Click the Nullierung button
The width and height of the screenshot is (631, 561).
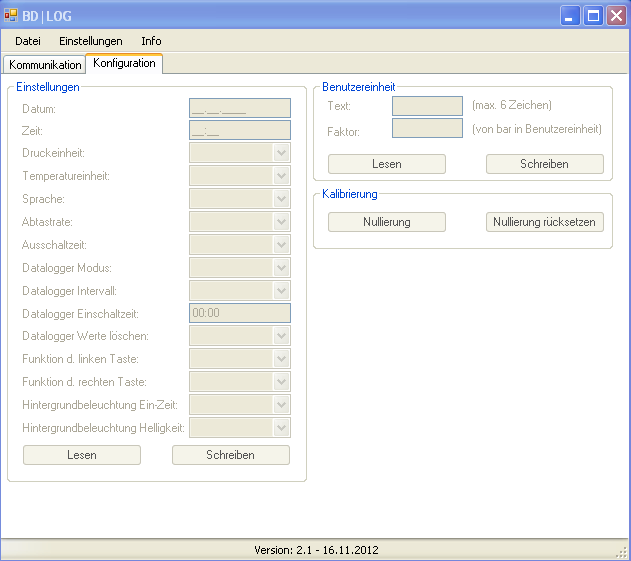[x=387, y=222]
